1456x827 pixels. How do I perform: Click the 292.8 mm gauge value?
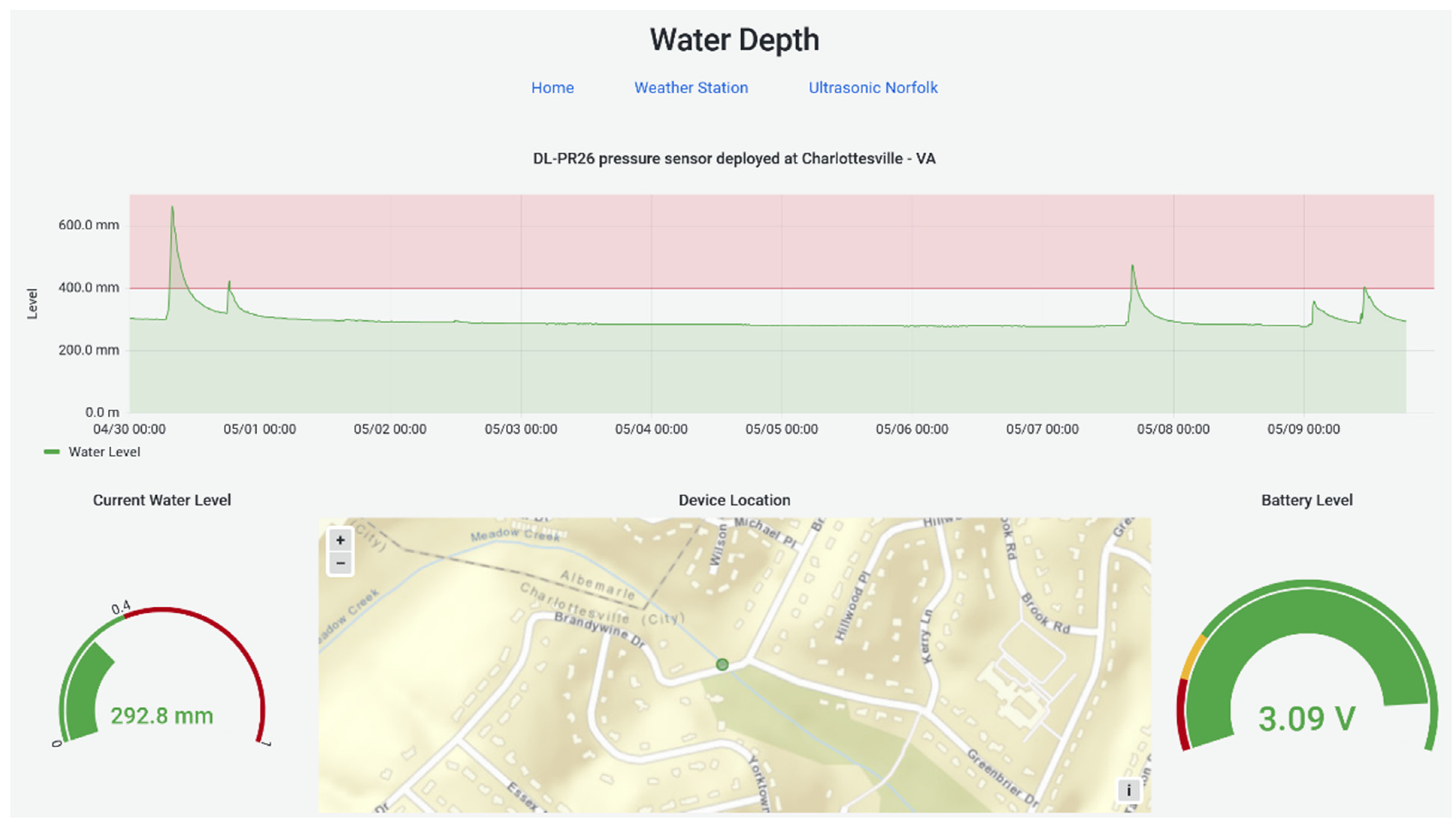coord(162,716)
